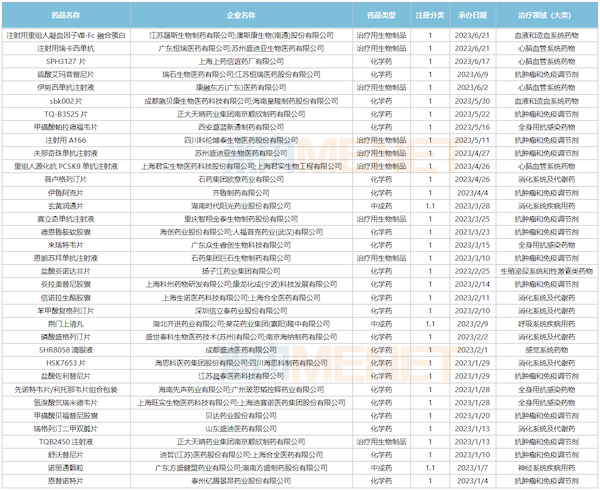This screenshot has height=490, width=600.
Task: Click the 企业名称 column header
Action: pyautogui.click(x=241, y=15)
